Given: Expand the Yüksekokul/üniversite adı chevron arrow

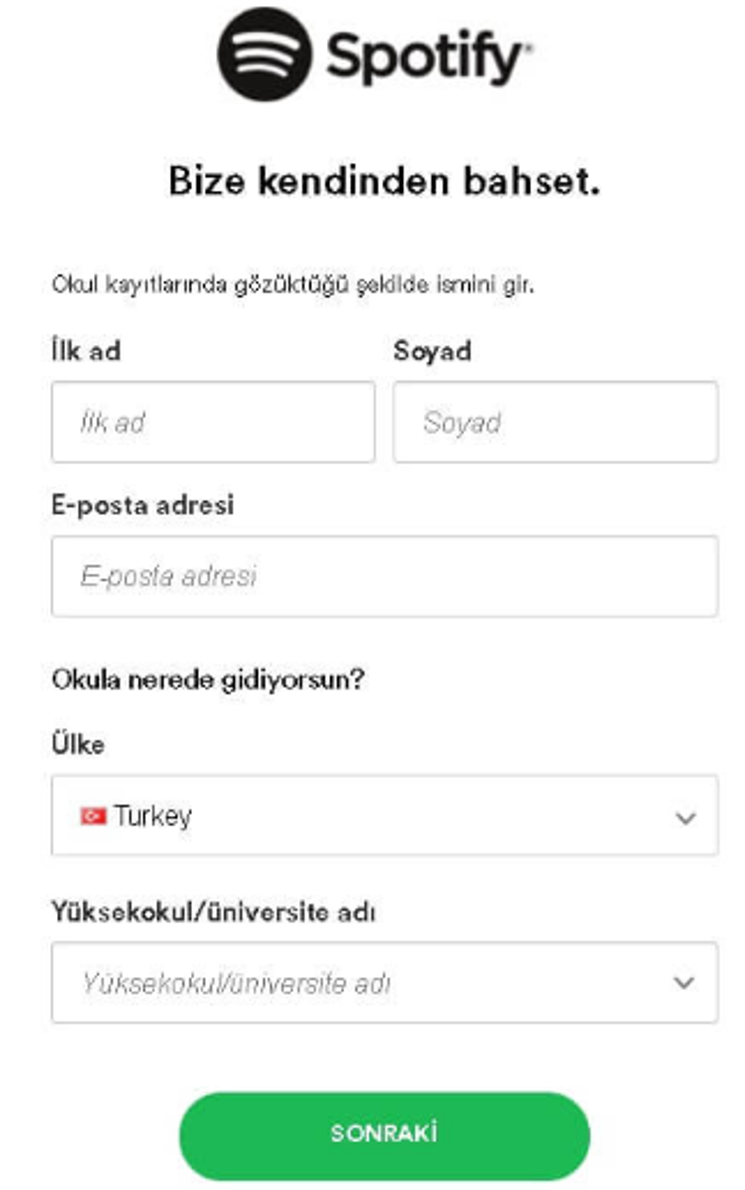Looking at the screenshot, I should 684,983.
